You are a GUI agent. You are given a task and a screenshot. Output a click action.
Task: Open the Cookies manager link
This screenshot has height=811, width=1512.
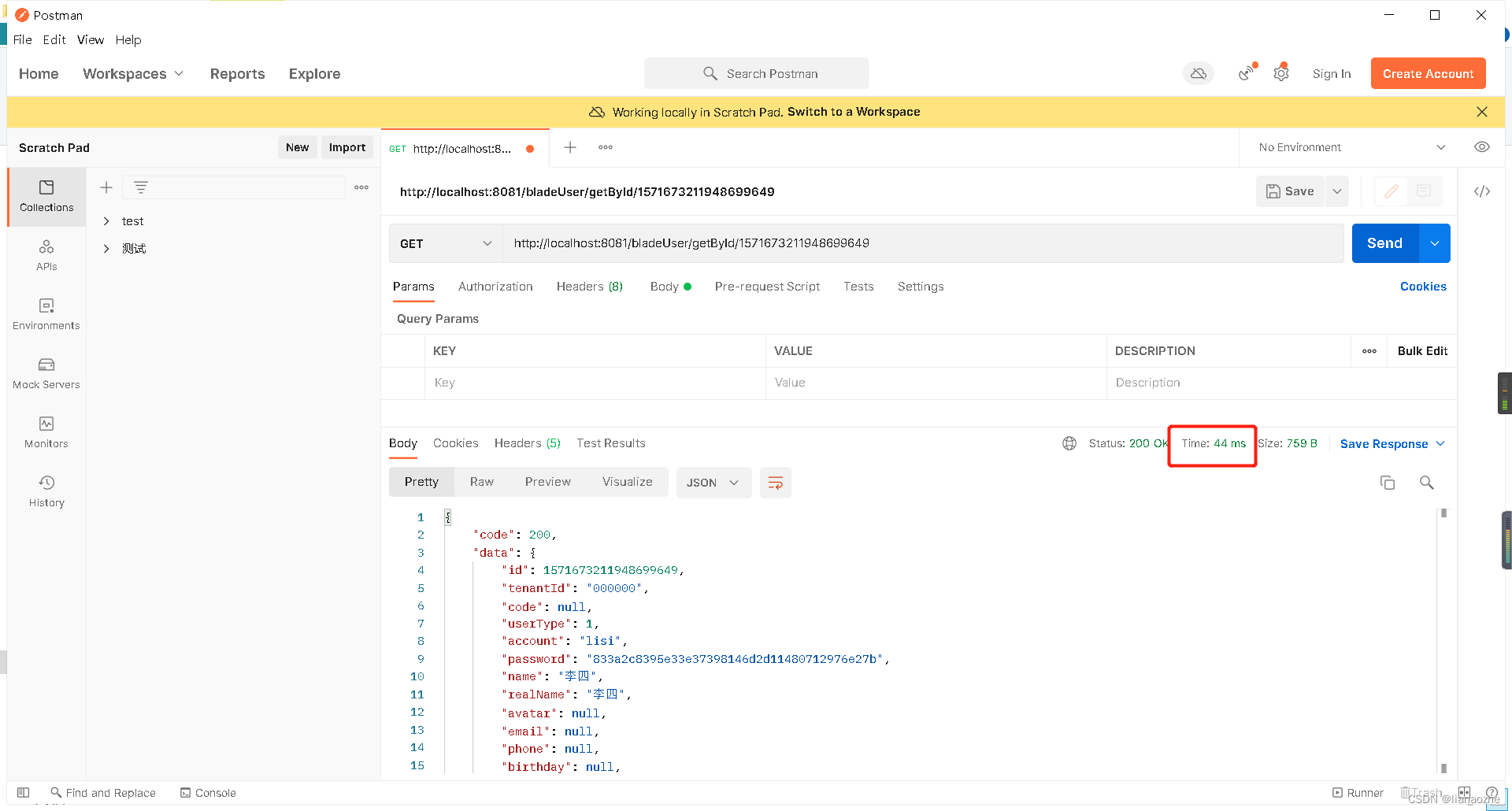(x=1422, y=287)
